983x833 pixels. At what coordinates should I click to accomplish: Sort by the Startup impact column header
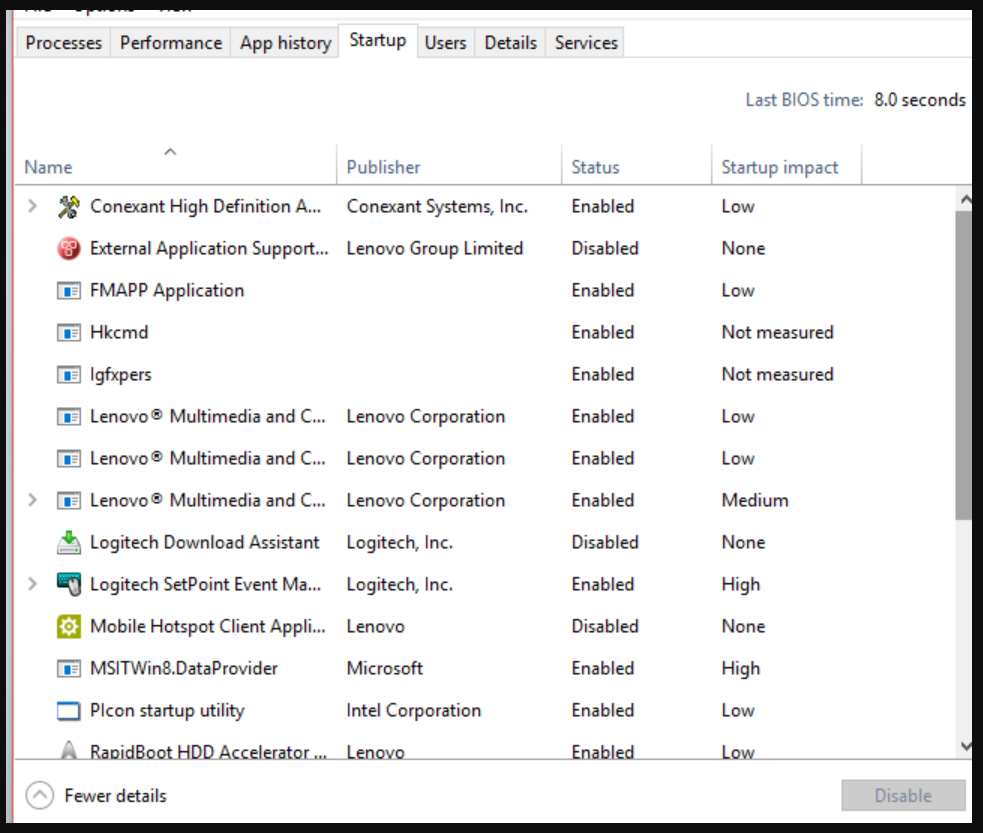click(x=786, y=165)
